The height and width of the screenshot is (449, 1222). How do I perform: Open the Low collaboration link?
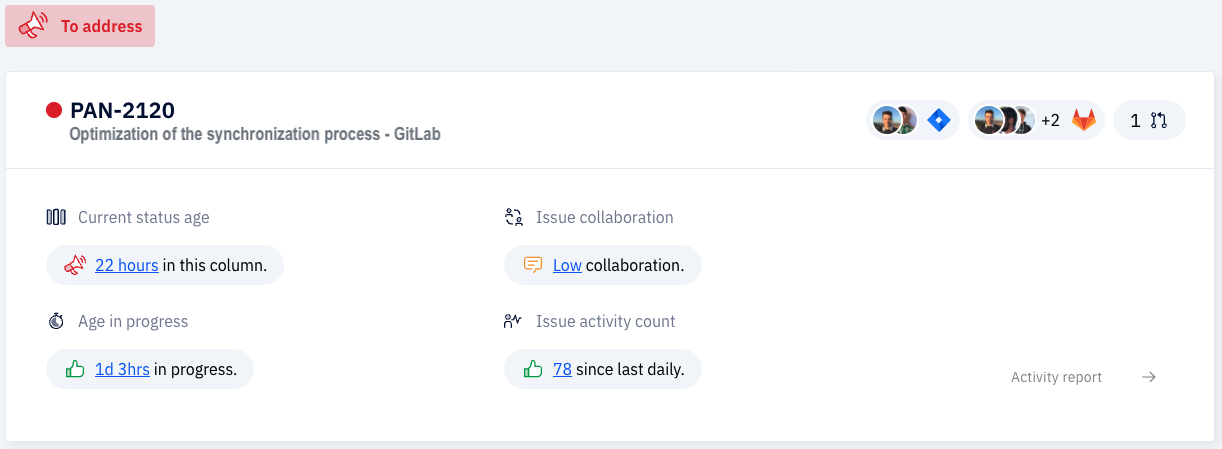pos(567,265)
